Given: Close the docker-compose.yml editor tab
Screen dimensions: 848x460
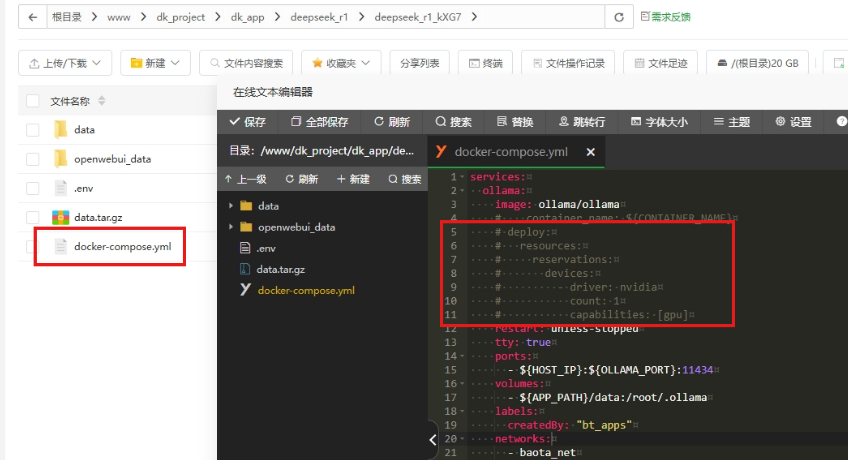Looking at the screenshot, I should [x=591, y=152].
